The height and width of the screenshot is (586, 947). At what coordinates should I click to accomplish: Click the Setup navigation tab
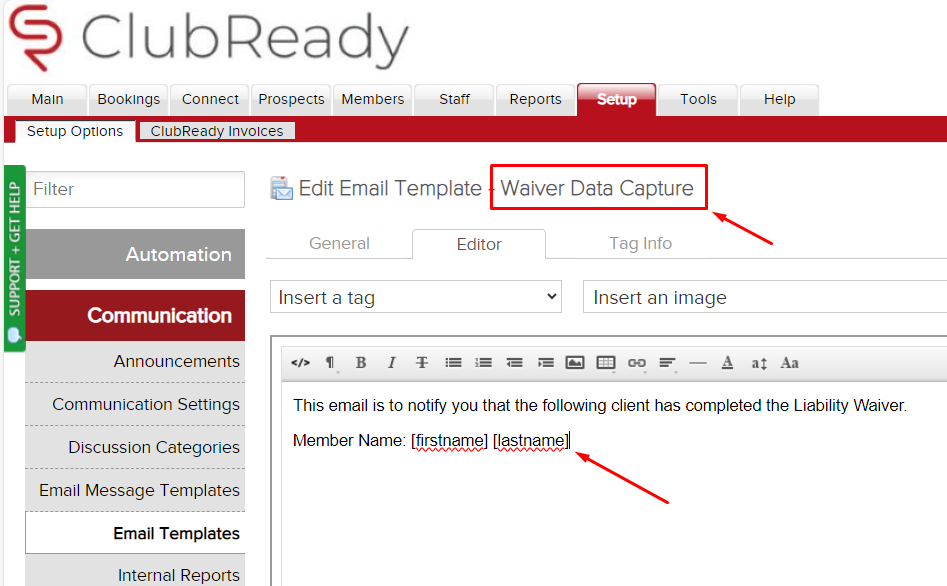[x=617, y=100]
